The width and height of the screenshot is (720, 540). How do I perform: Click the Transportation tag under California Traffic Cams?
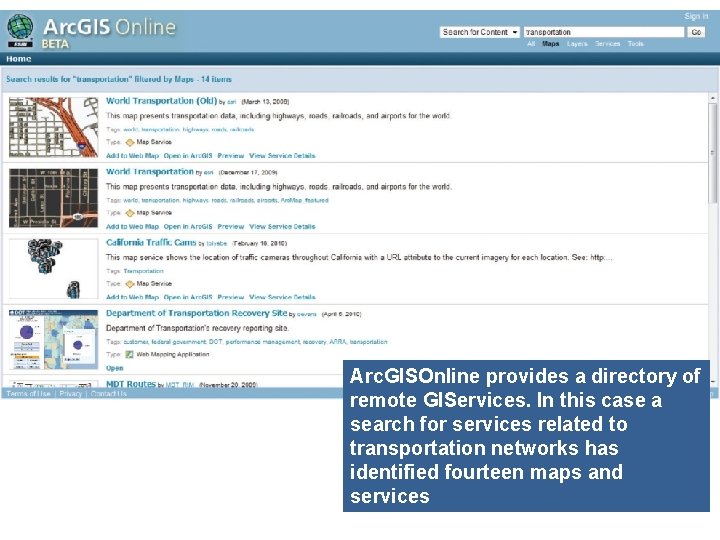coord(143,271)
